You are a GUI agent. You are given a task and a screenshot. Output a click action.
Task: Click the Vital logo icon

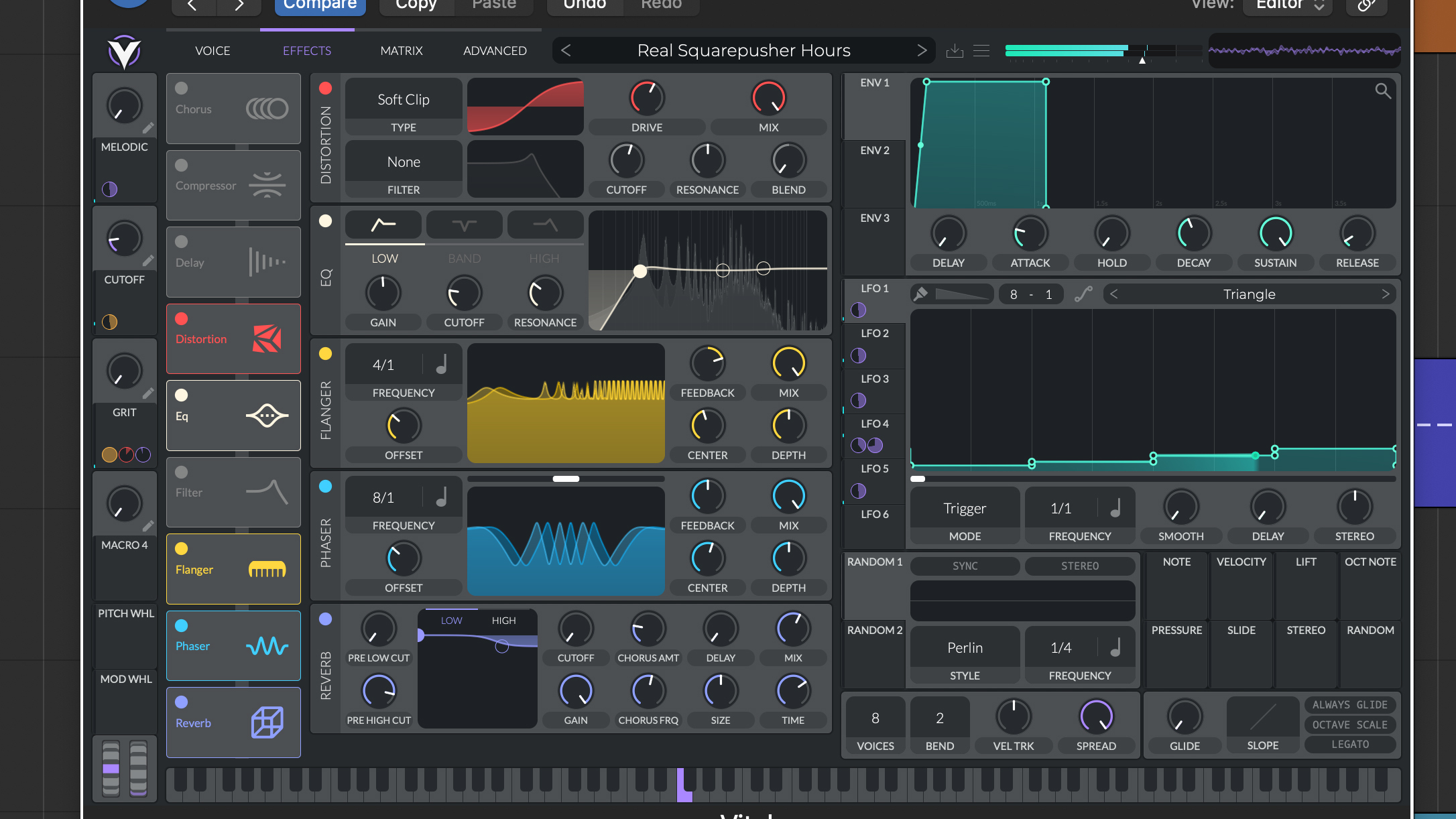pos(125,52)
